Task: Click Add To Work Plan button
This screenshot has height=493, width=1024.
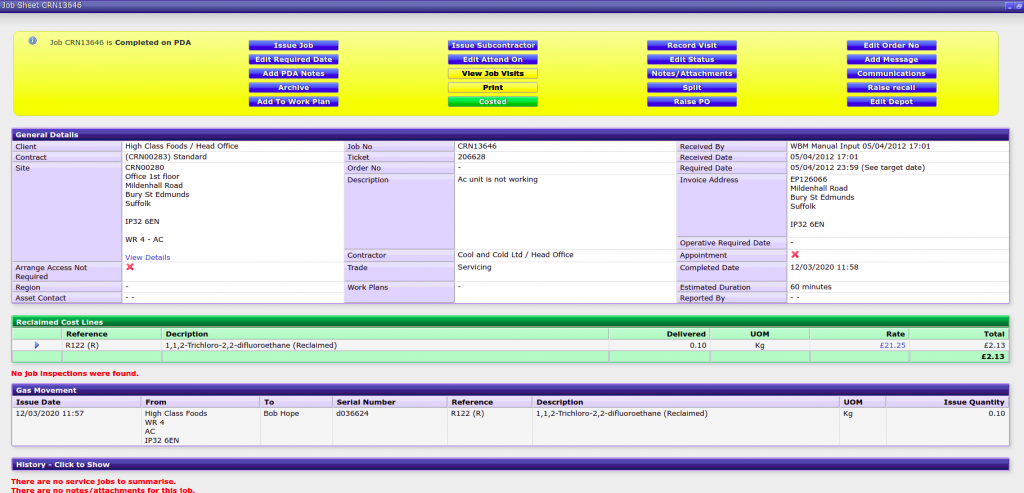Action: pos(293,102)
